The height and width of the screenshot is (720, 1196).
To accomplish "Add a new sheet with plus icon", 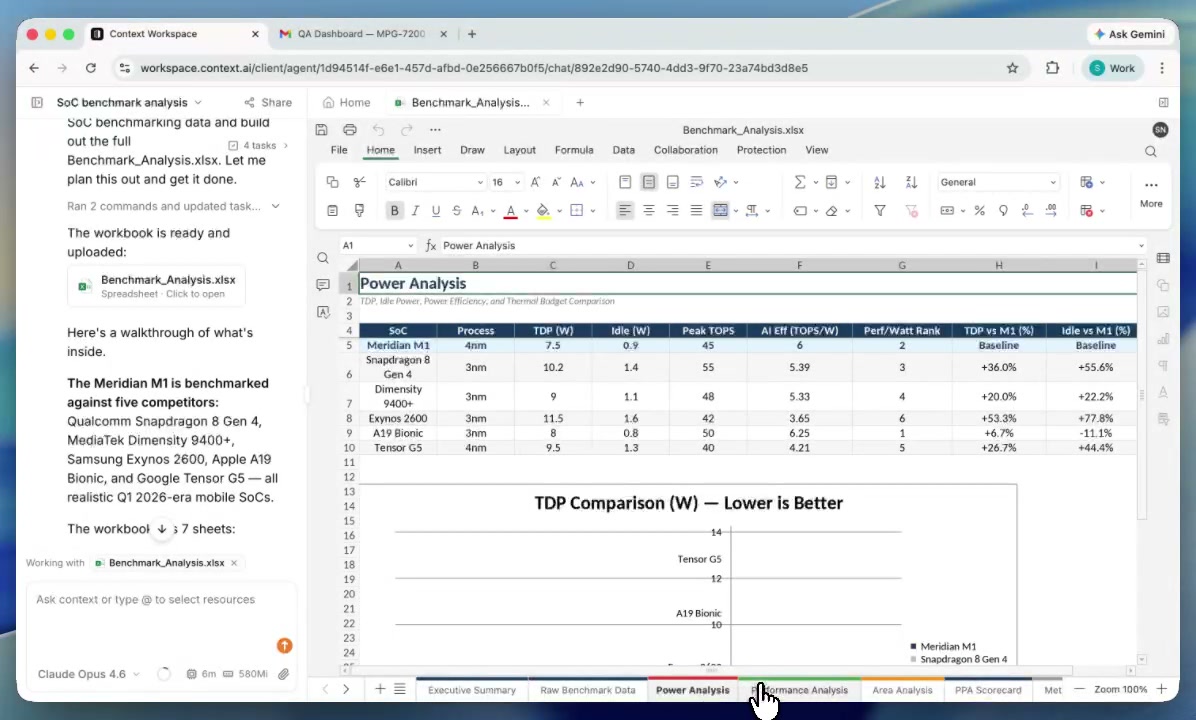I will (380, 689).
